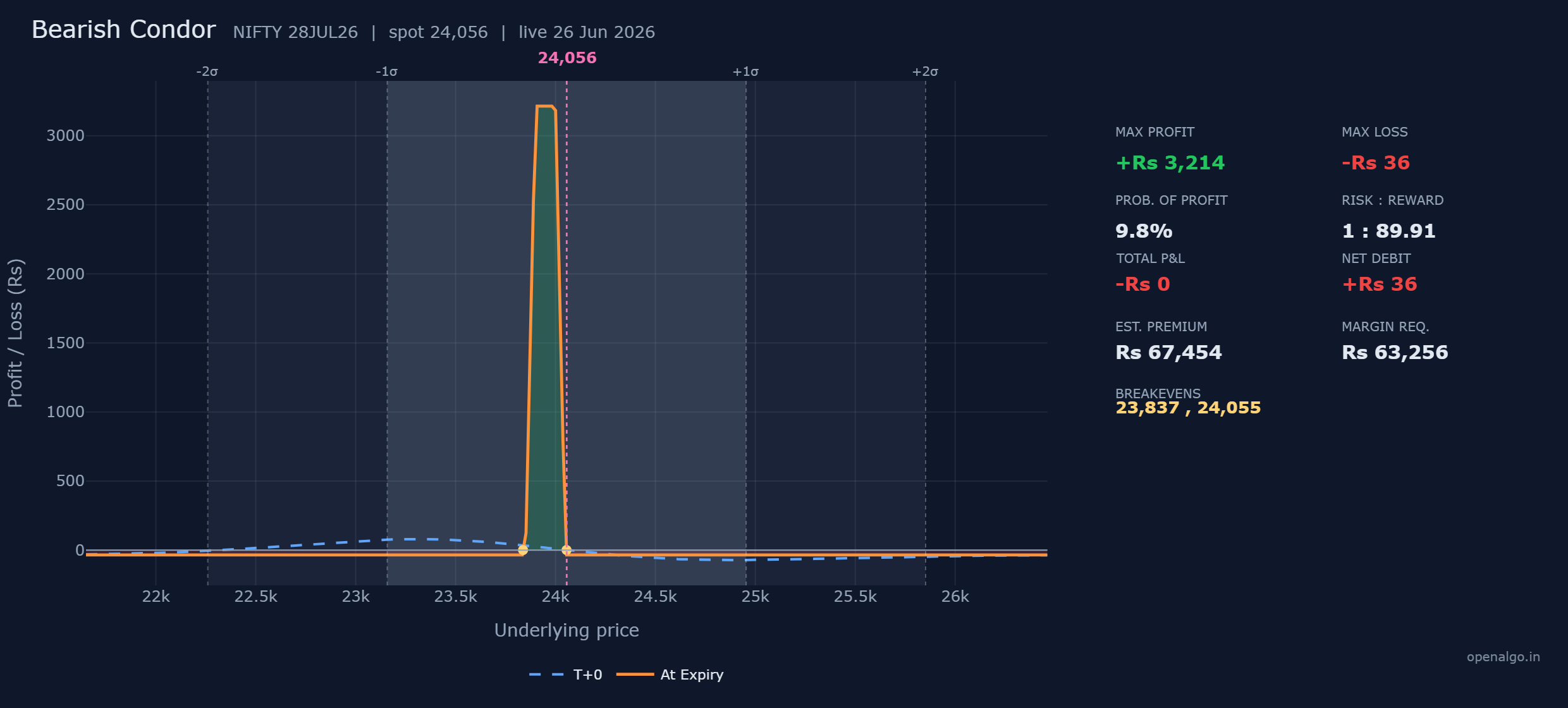Click Margin Req. Rs 63,256 value
This screenshot has width=1568, height=708.
(x=1395, y=352)
